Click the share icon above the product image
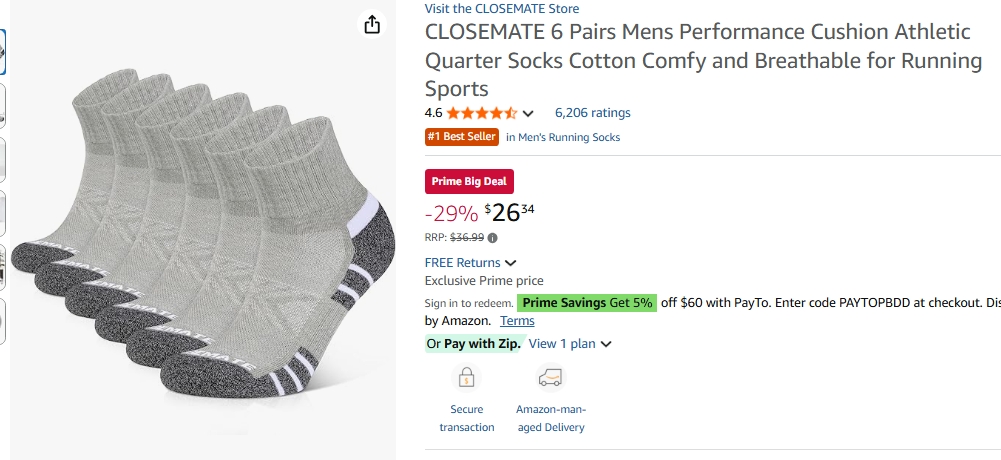This screenshot has width=1001, height=460. 372,24
